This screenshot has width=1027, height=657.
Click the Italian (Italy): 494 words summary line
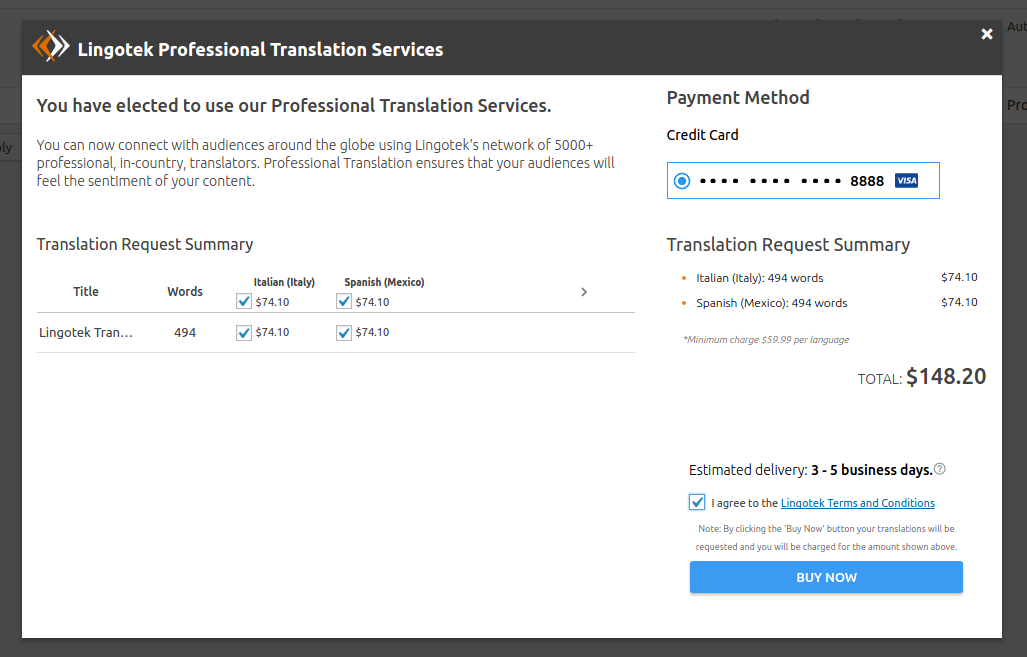[760, 278]
